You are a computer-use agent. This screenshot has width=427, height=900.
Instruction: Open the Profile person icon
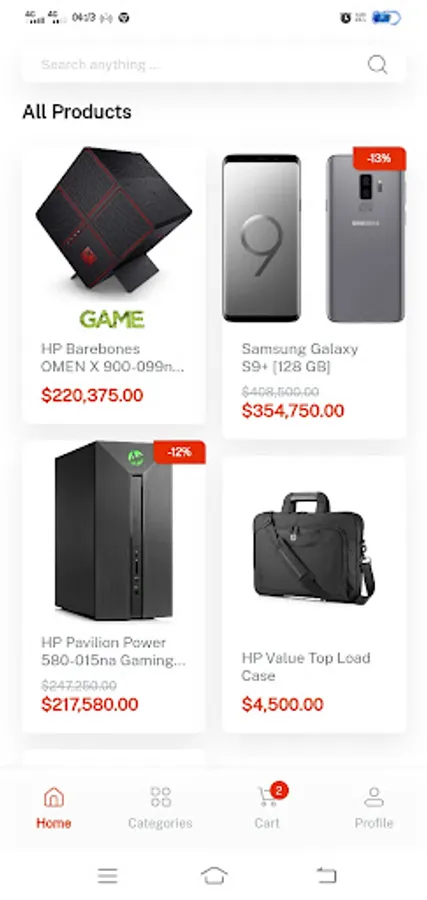click(374, 797)
